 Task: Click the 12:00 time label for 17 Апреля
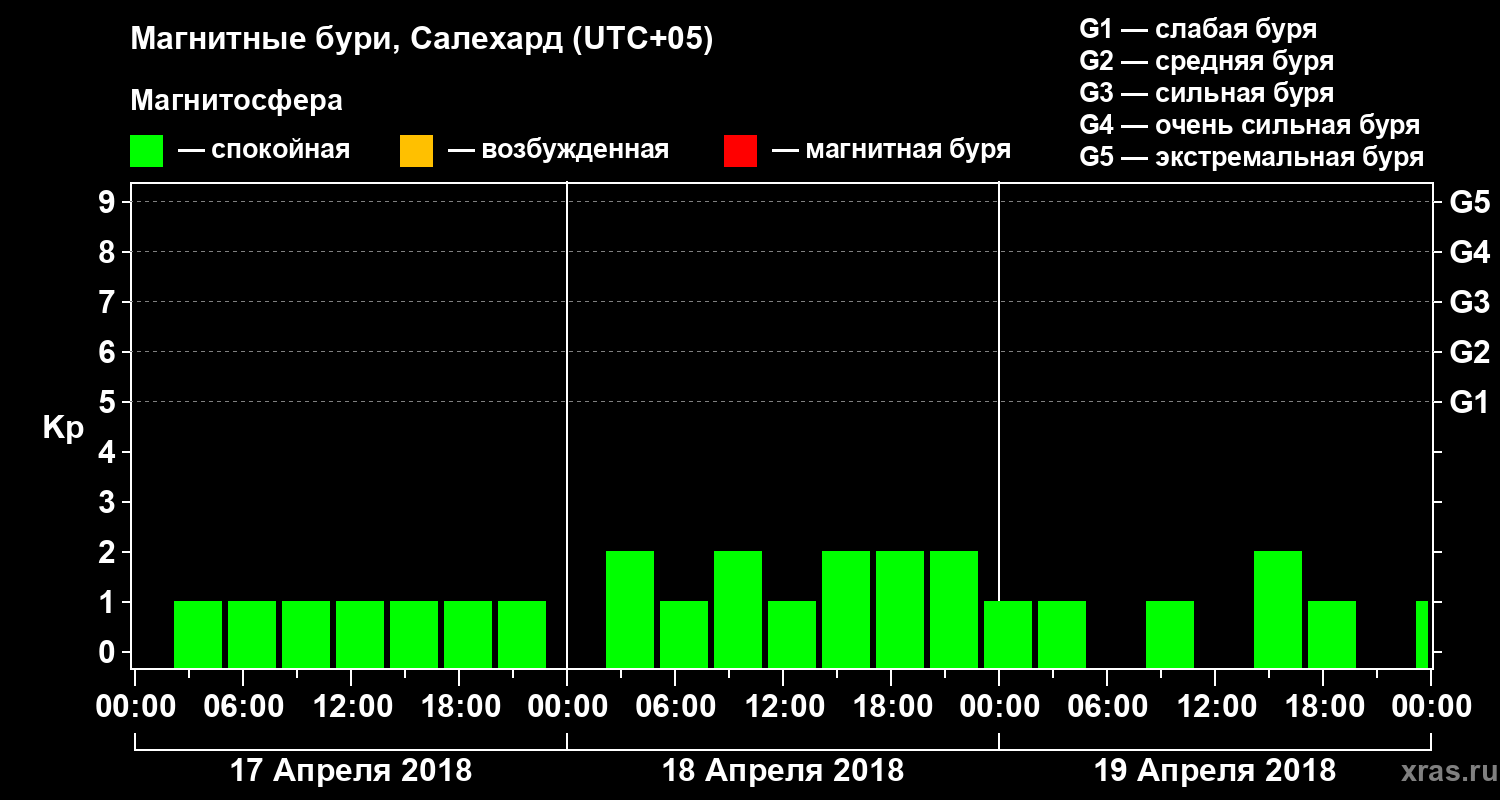point(351,707)
